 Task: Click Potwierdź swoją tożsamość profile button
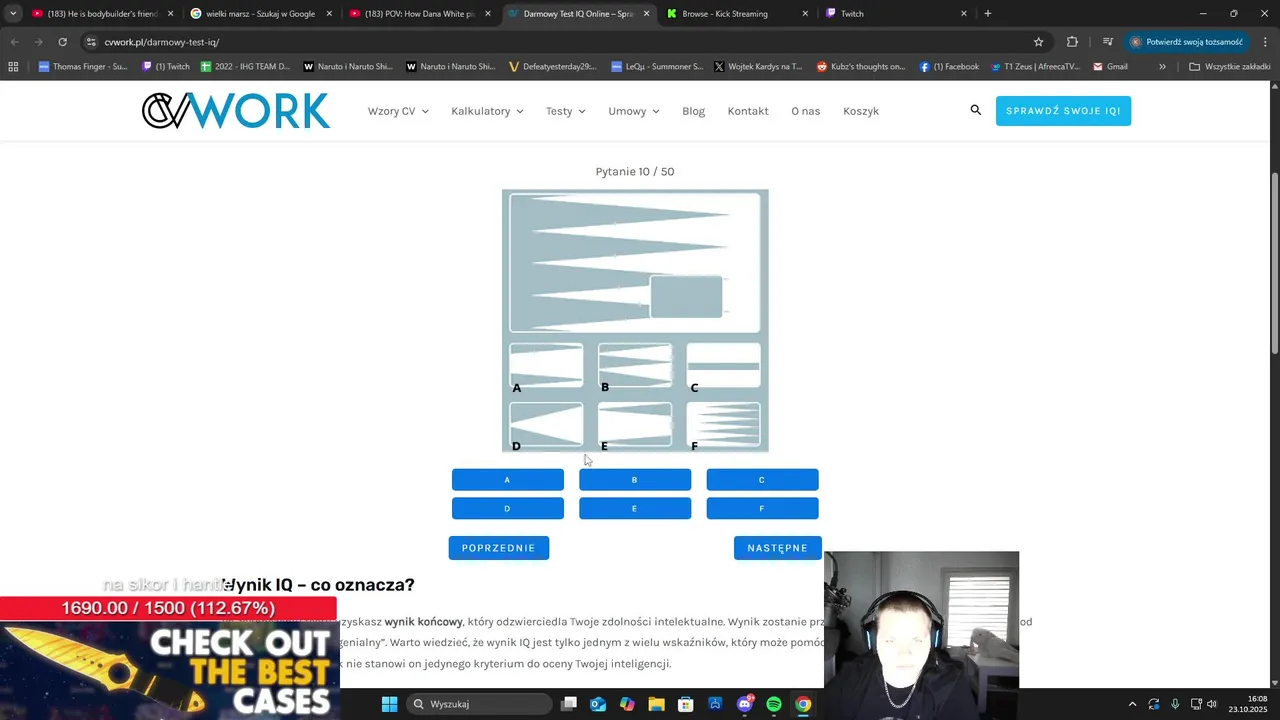[x=1186, y=42]
